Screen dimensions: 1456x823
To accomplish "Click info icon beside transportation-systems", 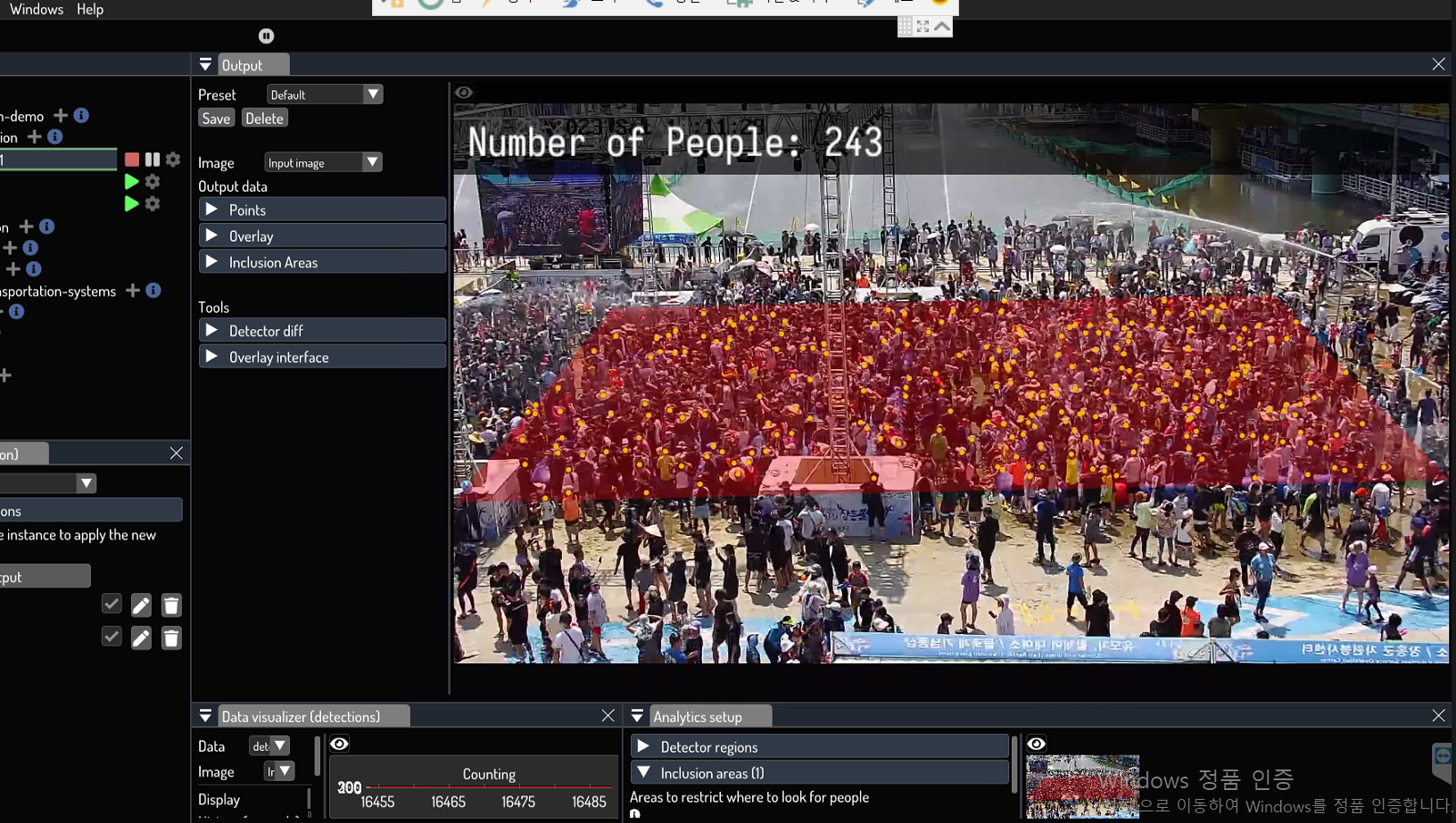I will pyautogui.click(x=153, y=291).
